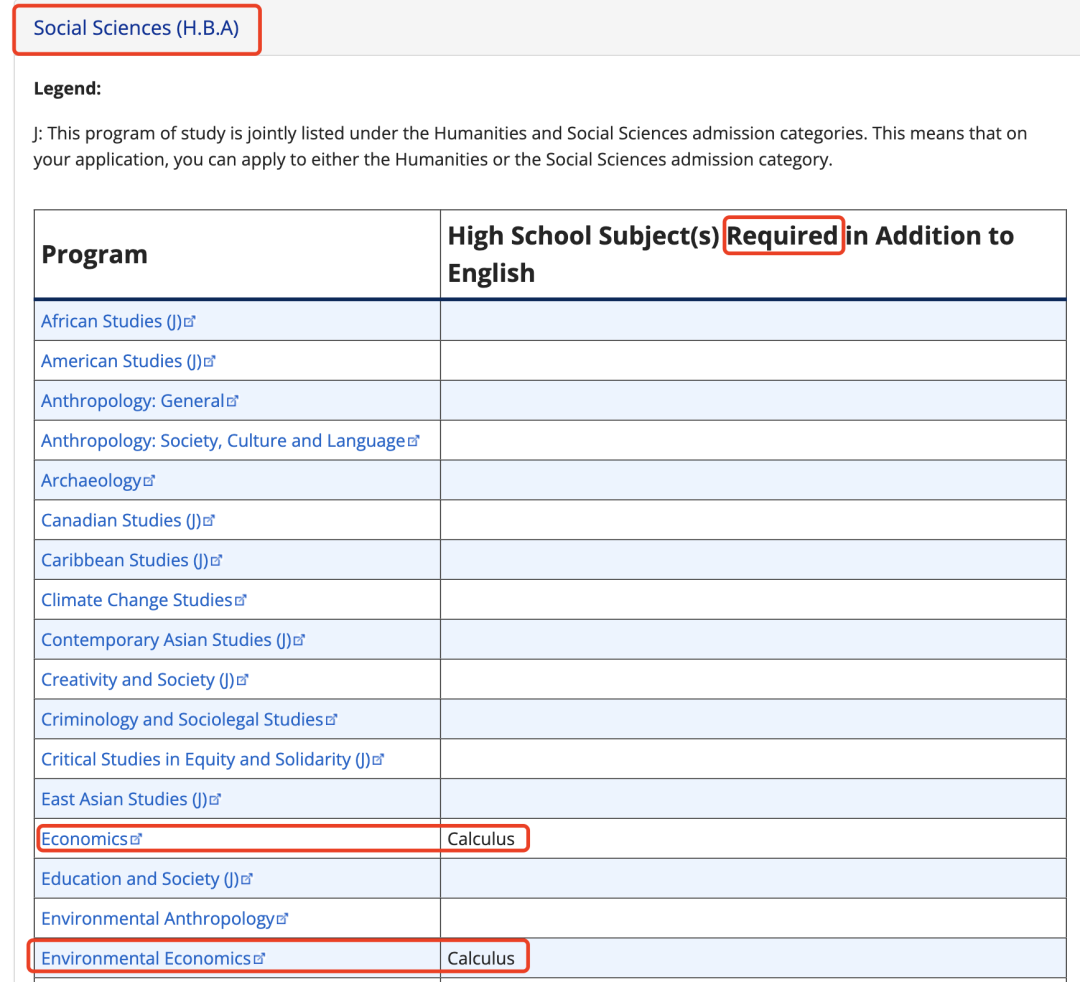Open the Caribbean Studies program link
The width and height of the screenshot is (1080, 982).
pyautogui.click(x=123, y=560)
